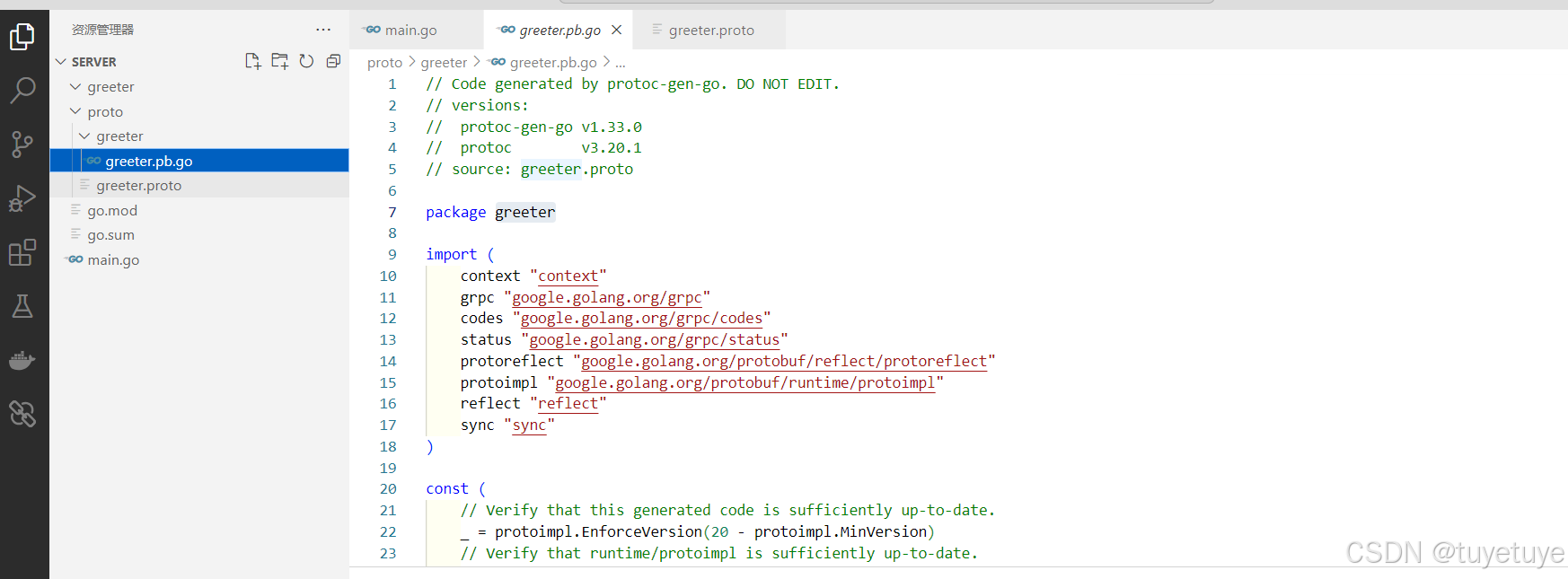Image resolution: width=1568 pixels, height=579 pixels.
Task: Click the proto breadcrumb segment
Action: click(x=384, y=62)
